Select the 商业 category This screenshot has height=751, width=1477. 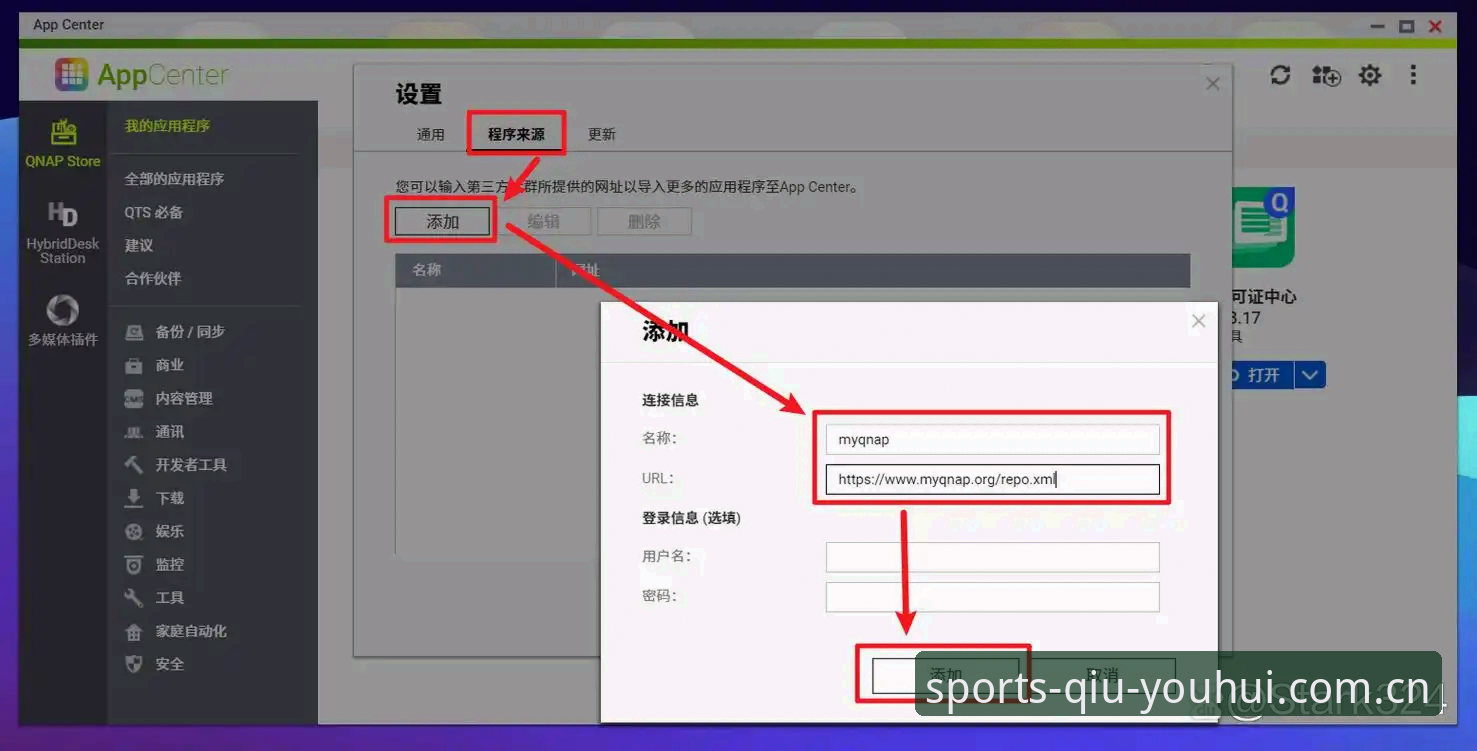click(x=155, y=365)
